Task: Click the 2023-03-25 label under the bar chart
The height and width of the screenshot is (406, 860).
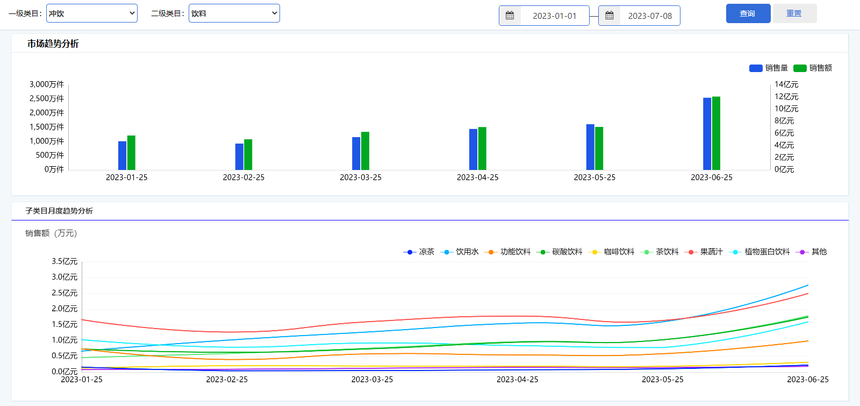Action: pyautogui.click(x=360, y=178)
